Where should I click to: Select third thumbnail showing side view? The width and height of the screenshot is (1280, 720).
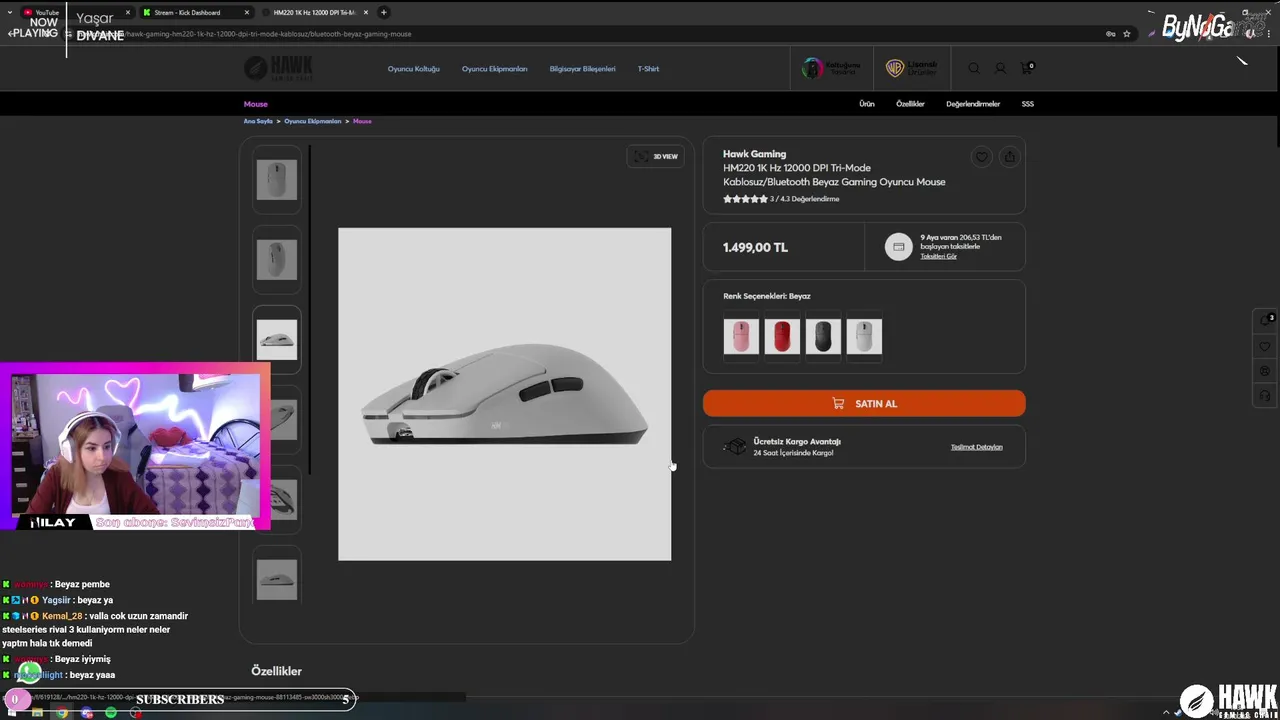[x=276, y=340]
